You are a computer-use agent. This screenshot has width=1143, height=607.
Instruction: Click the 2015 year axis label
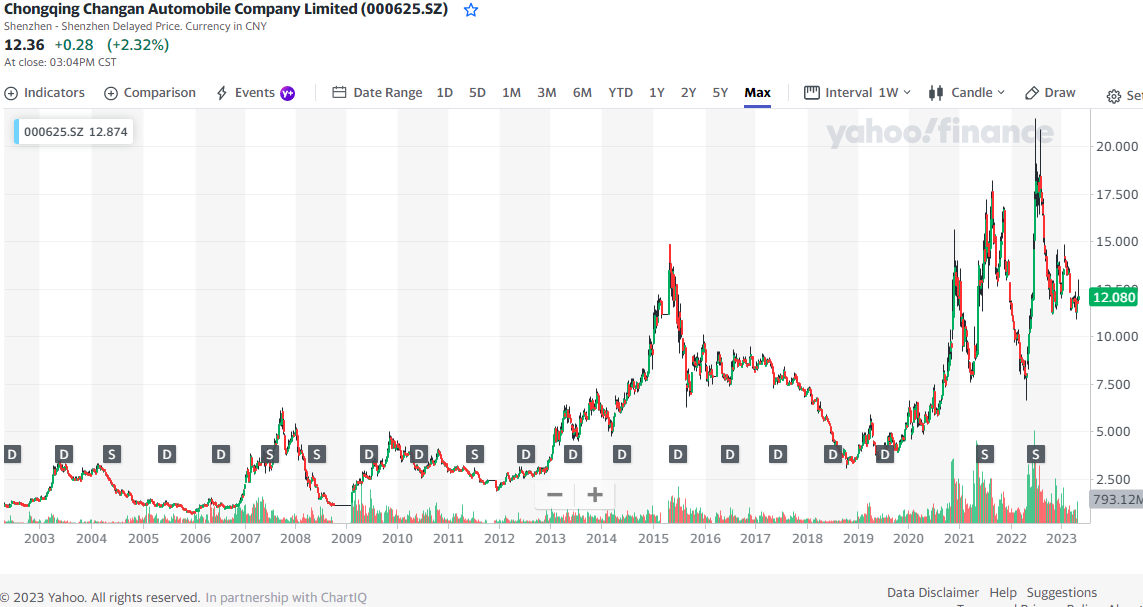[x=654, y=539]
